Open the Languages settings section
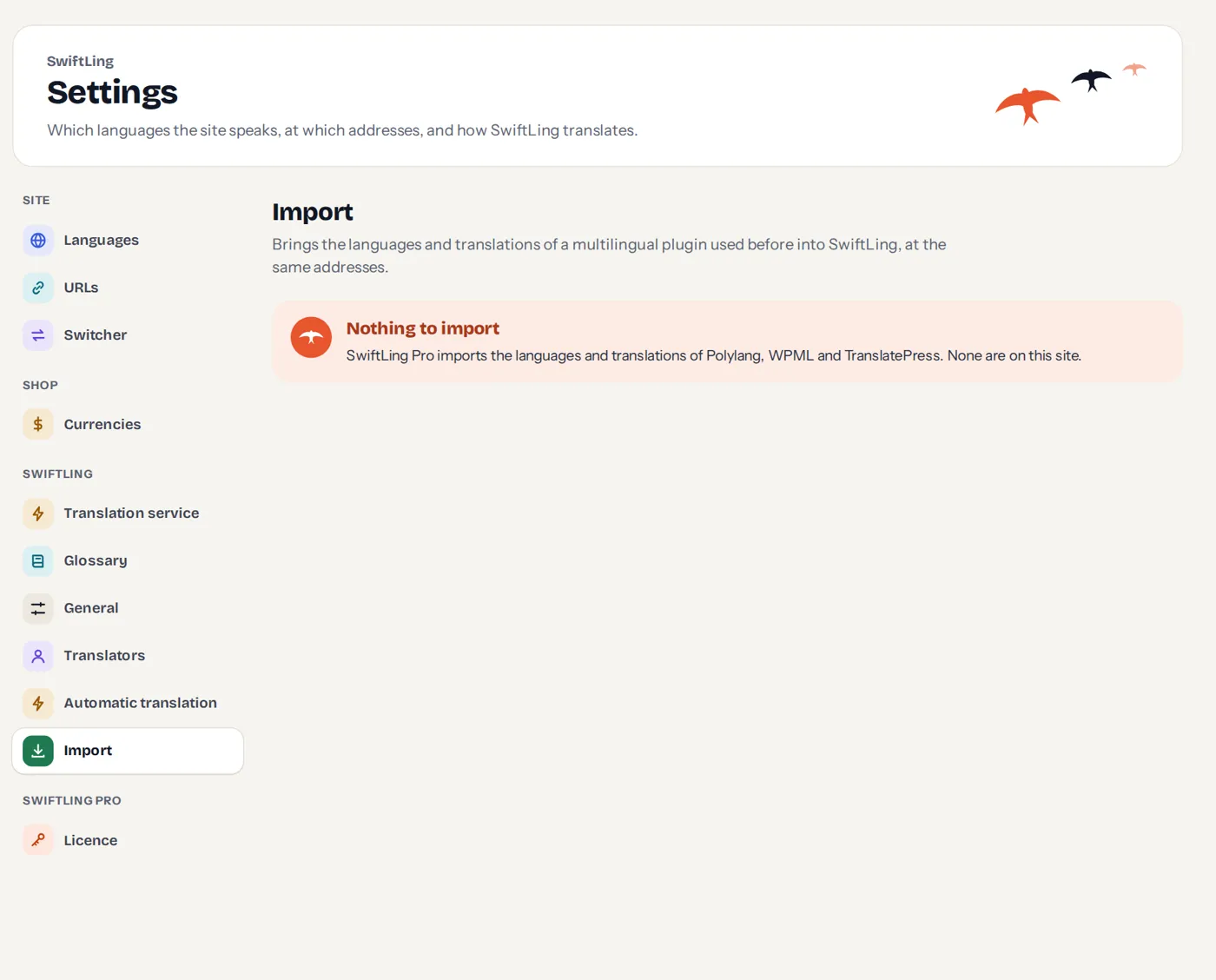1216x980 pixels. click(128, 241)
